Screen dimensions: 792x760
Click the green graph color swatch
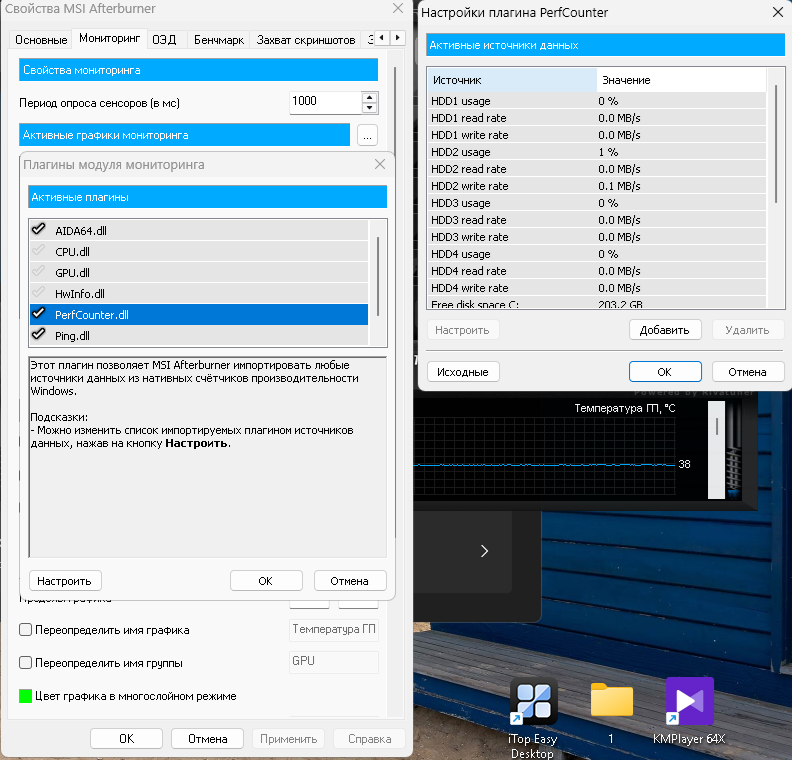(26, 696)
